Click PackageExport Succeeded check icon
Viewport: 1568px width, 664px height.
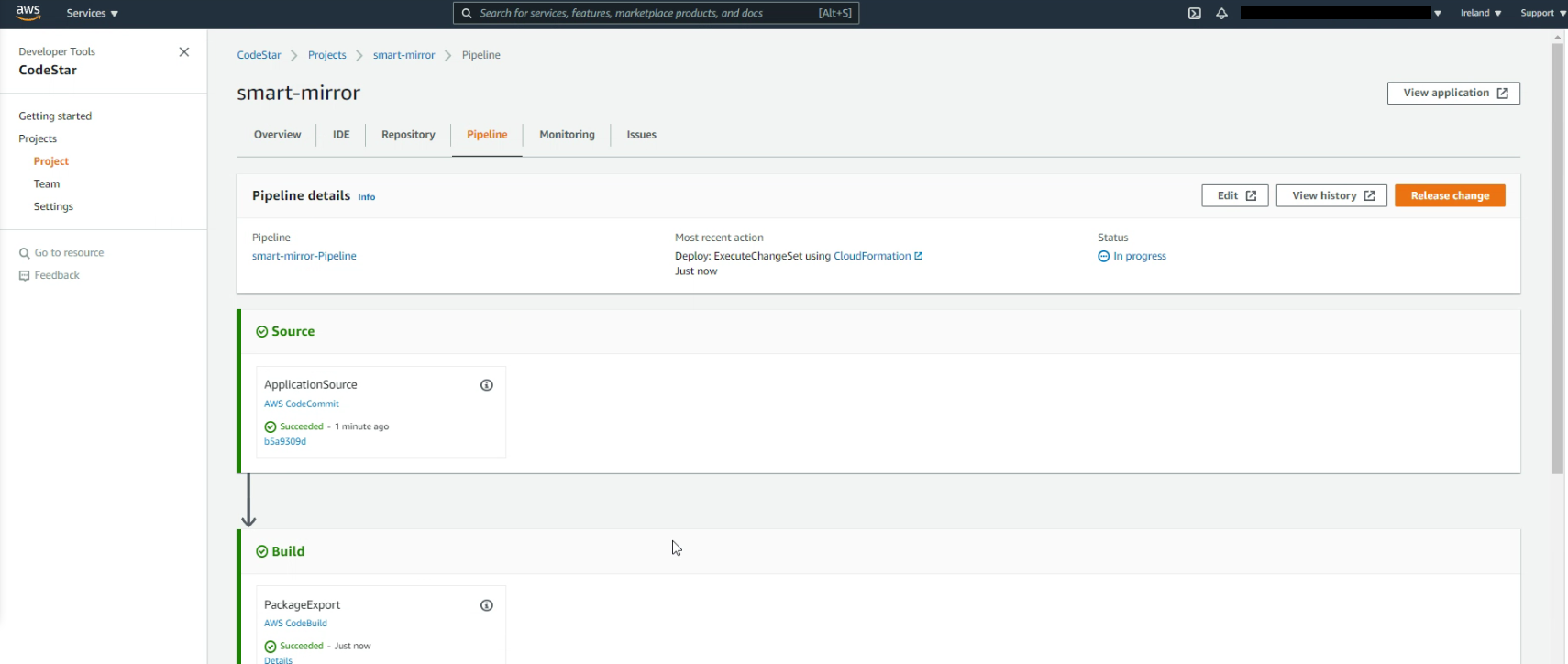(270, 647)
